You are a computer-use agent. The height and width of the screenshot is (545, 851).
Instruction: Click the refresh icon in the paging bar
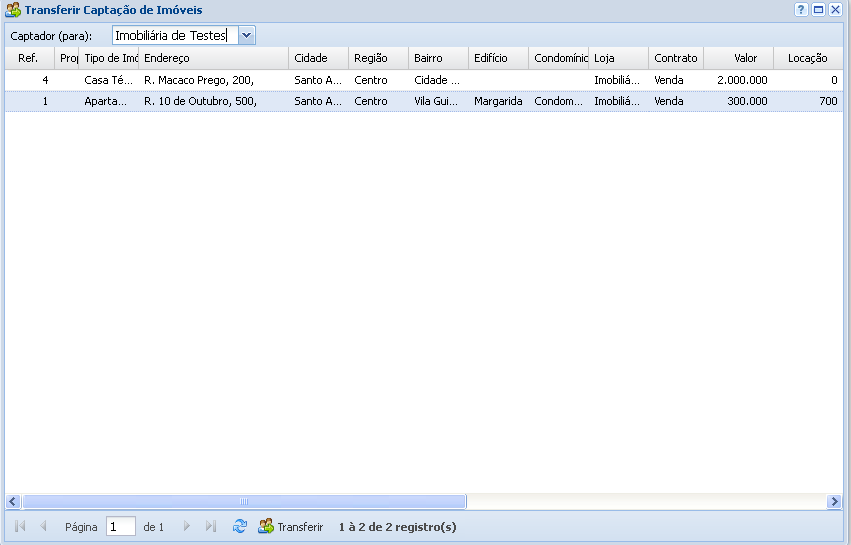(240, 526)
